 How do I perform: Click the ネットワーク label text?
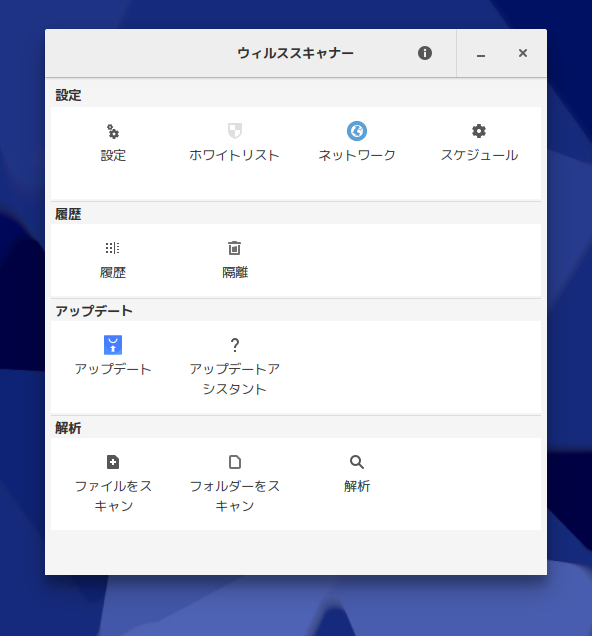tap(357, 155)
